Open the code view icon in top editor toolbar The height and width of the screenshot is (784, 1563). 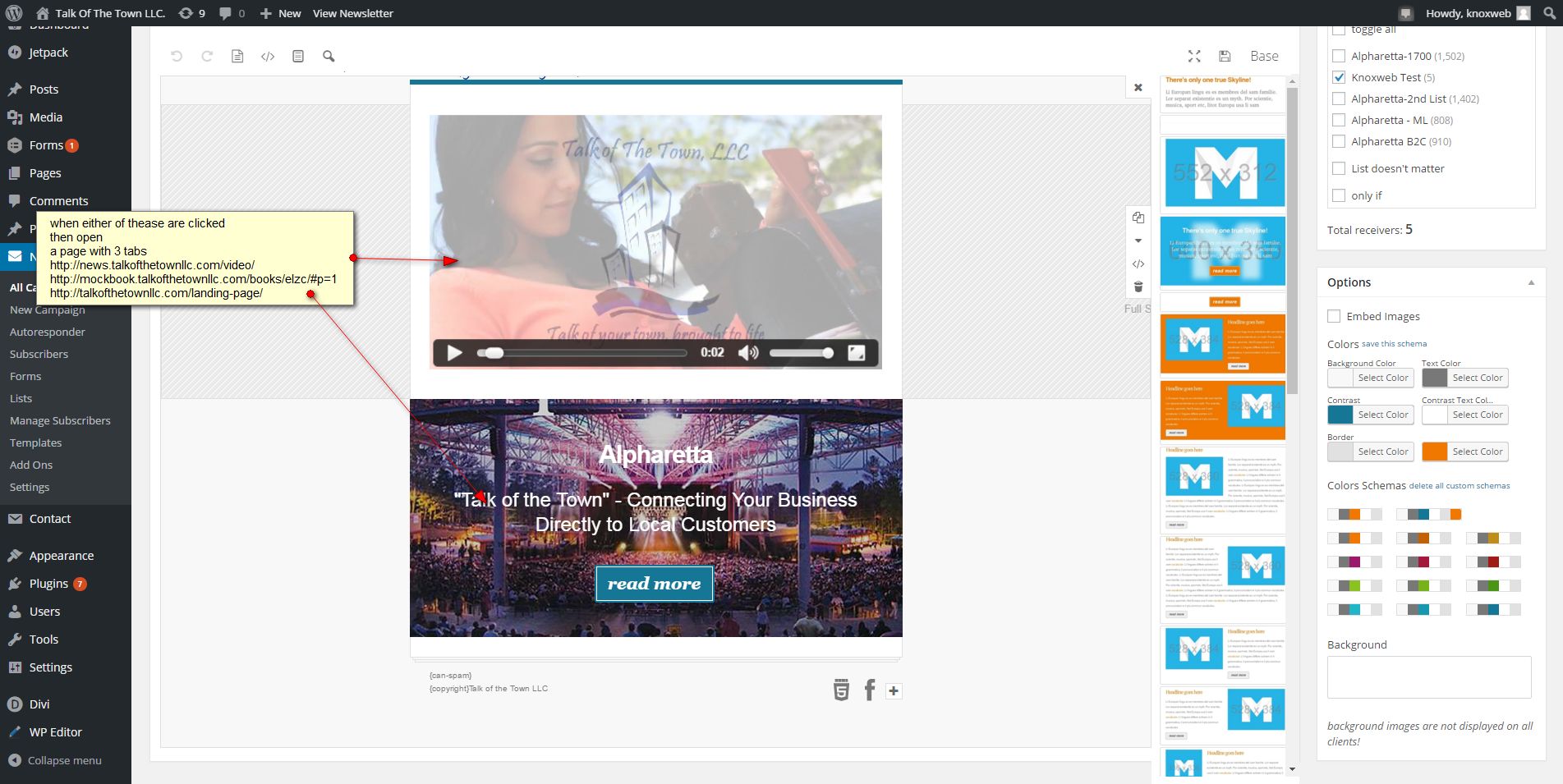[268, 56]
